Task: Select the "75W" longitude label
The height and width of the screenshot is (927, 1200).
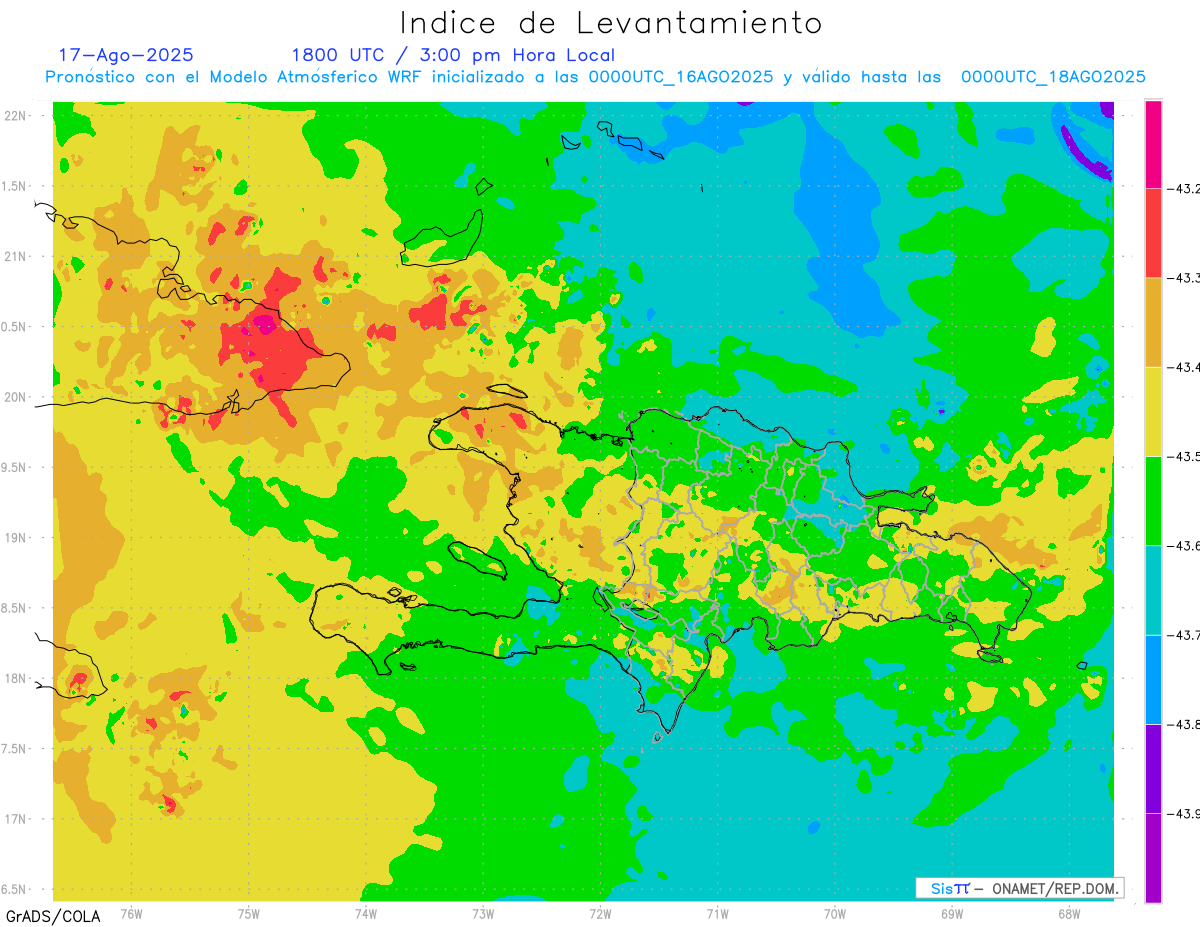Action: point(249,912)
